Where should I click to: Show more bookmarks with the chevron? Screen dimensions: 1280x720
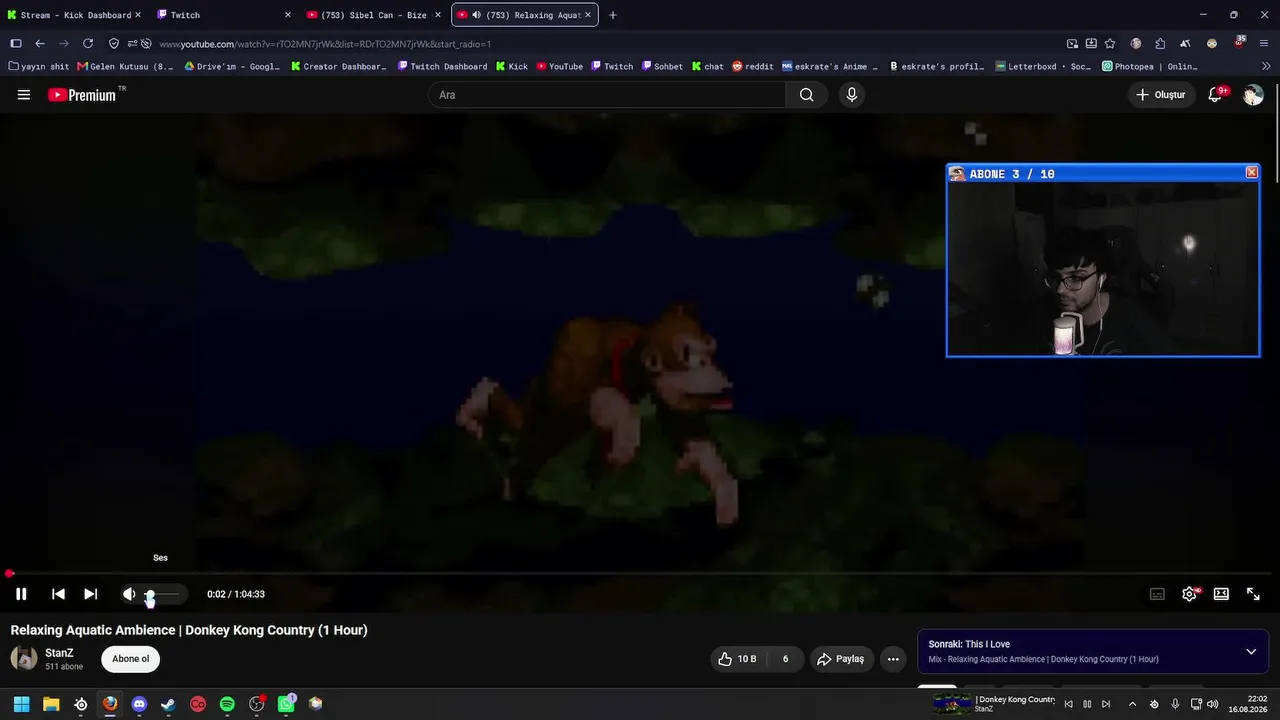tap(1267, 67)
